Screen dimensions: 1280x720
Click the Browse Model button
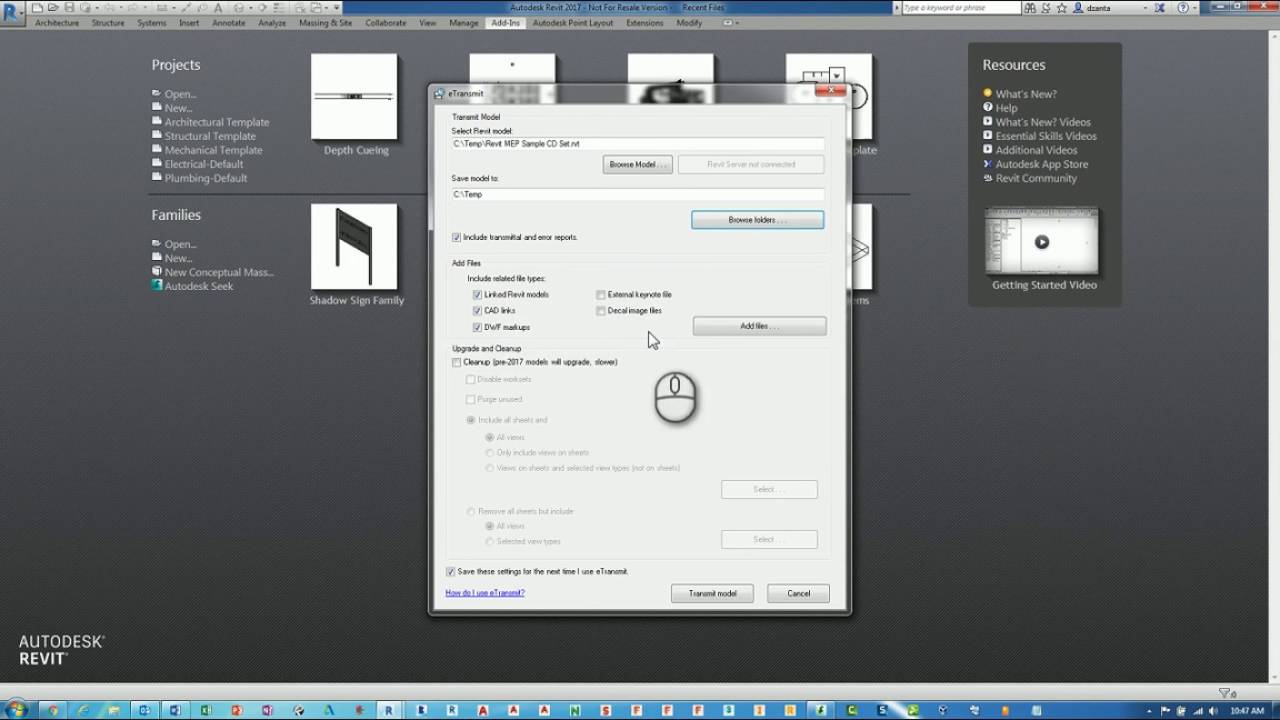pyautogui.click(x=637, y=164)
